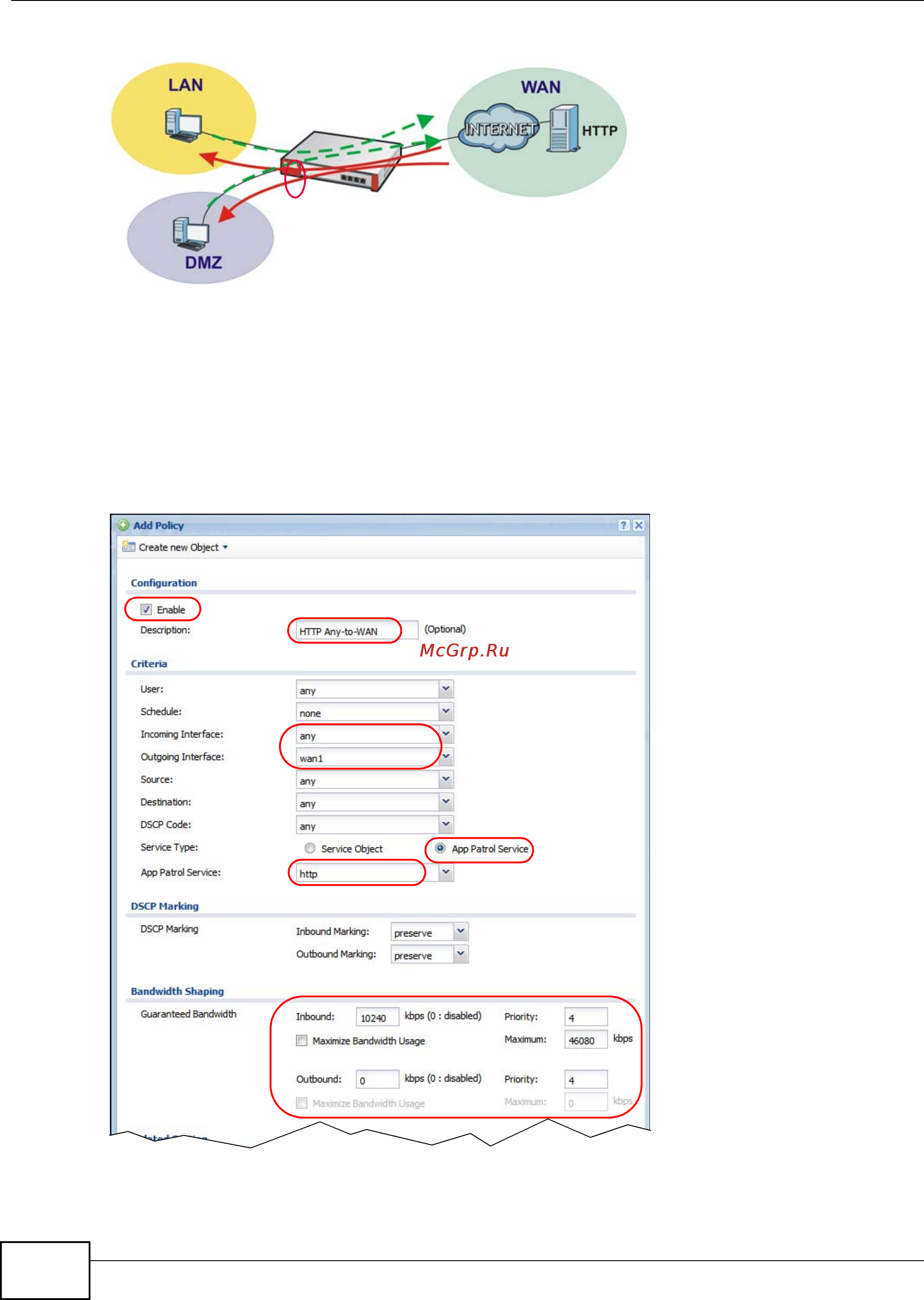Close the Add Policy dialog
Viewport: 924px width, 1300px height.
point(638,525)
